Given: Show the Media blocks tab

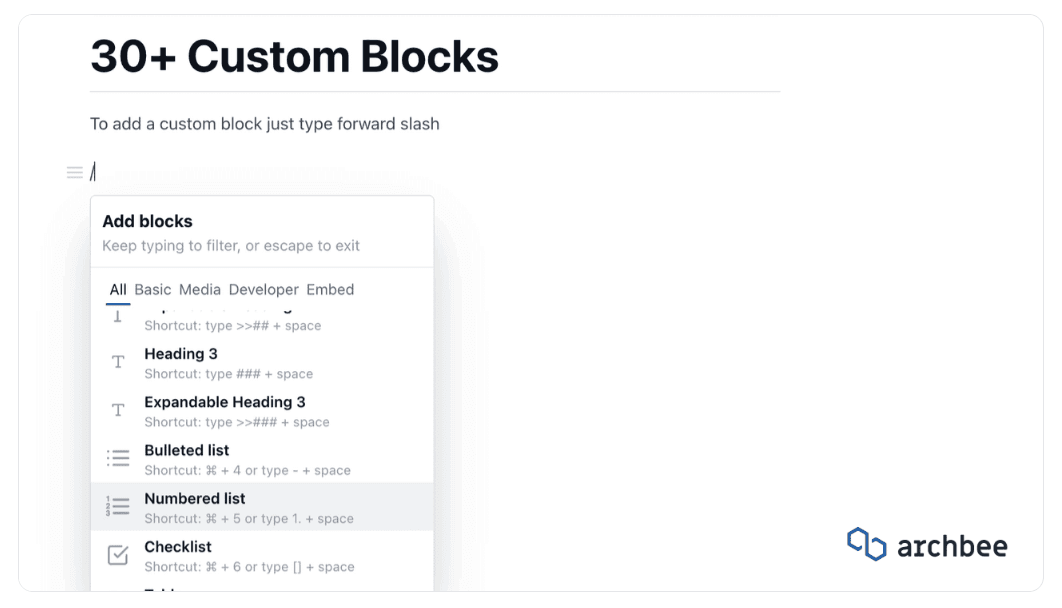Looking at the screenshot, I should pyautogui.click(x=200, y=290).
